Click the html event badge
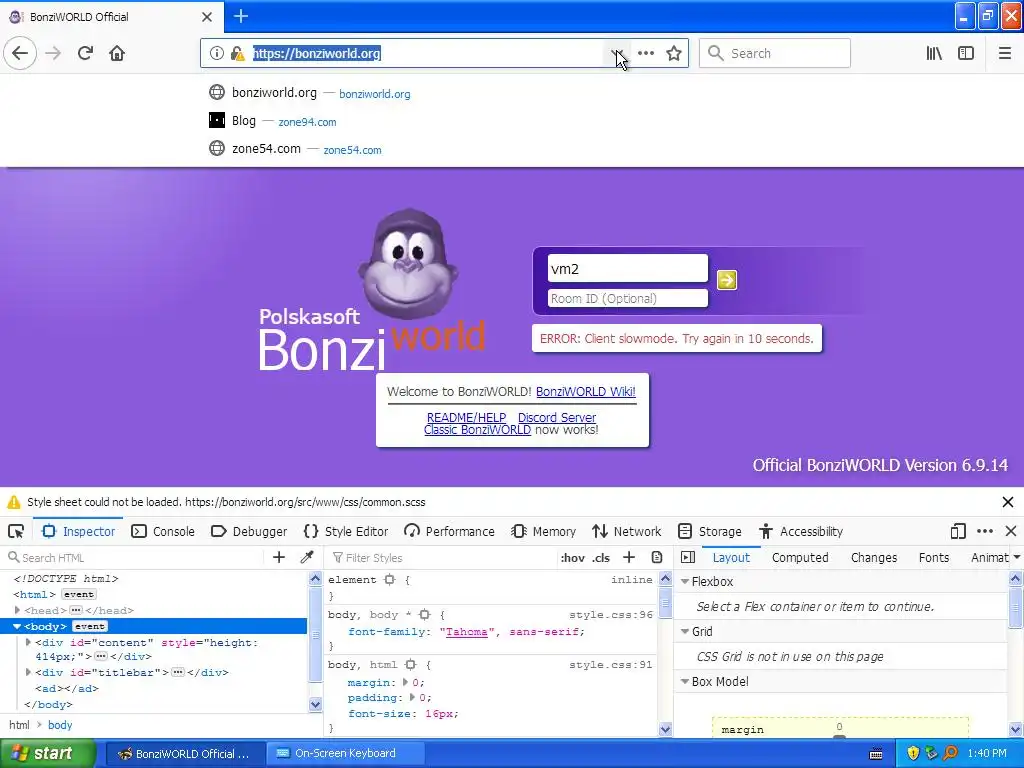Screen dimensions: 1024x768 click(79, 594)
